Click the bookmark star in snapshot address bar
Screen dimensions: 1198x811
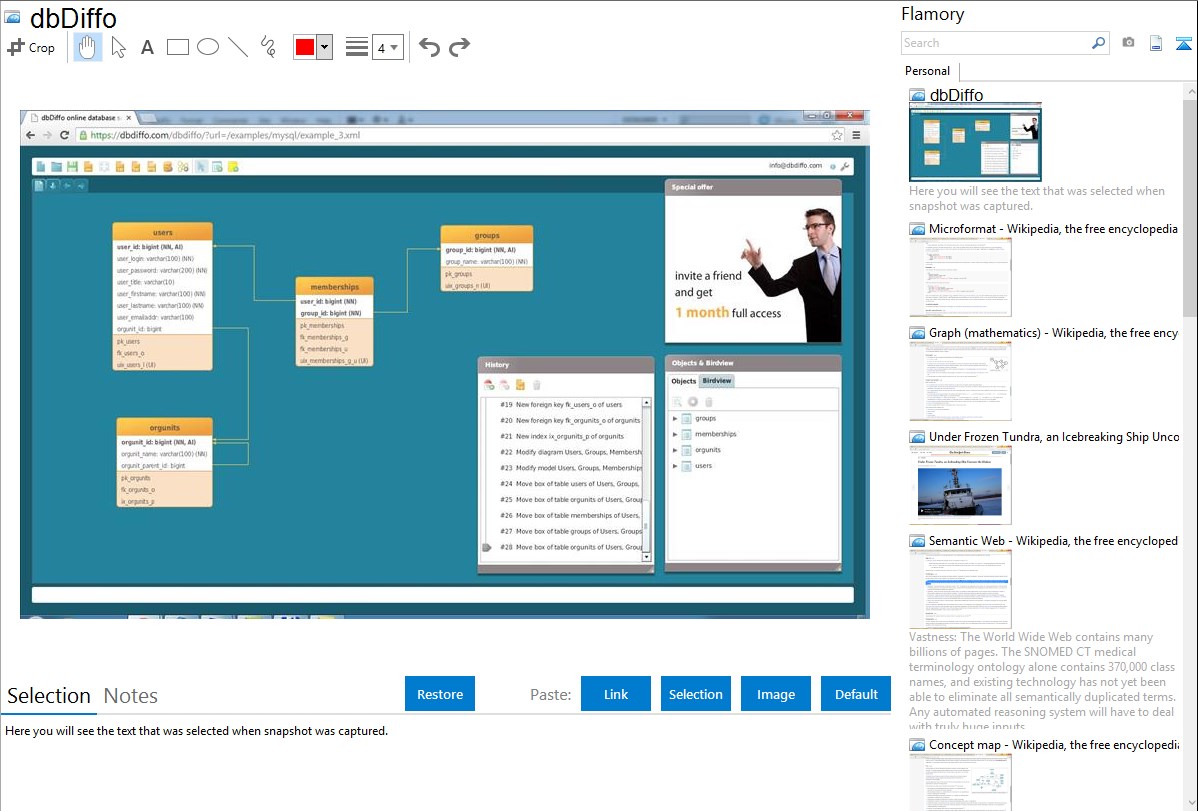(x=837, y=135)
